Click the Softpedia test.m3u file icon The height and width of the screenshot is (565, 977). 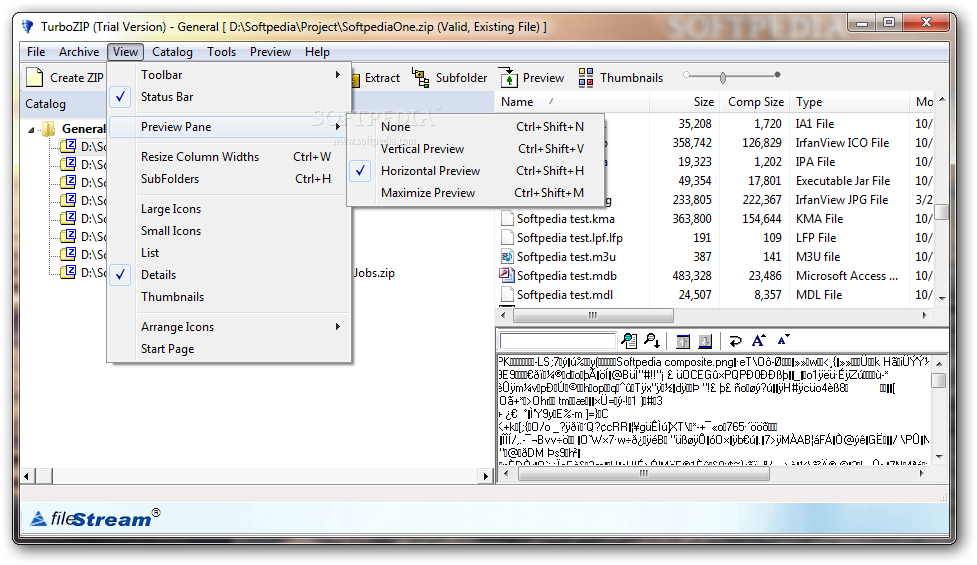(x=507, y=257)
